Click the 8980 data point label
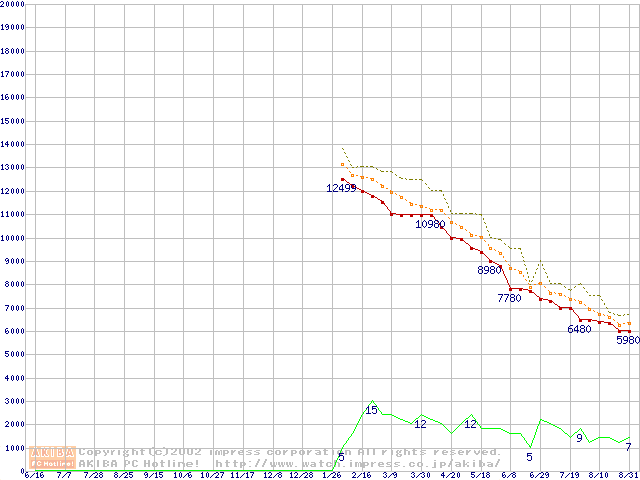The width and height of the screenshot is (640, 480). pyautogui.click(x=489, y=270)
